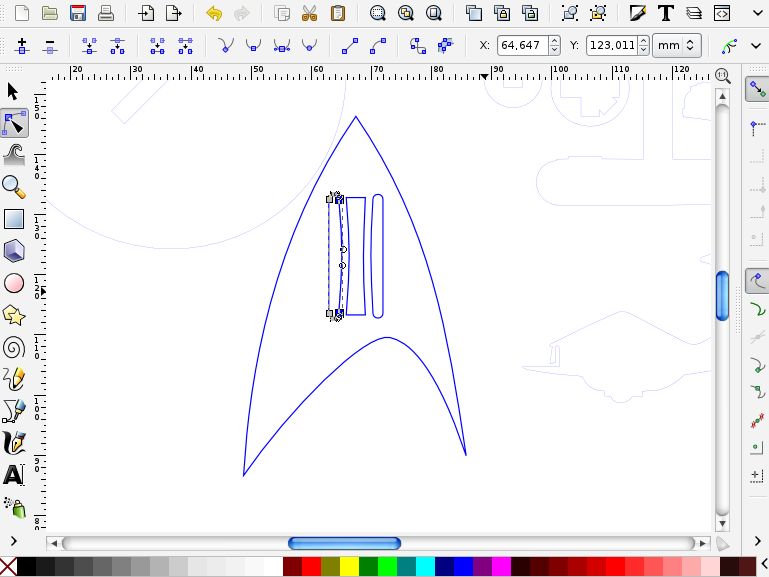Expand snap bar overflow chevron at bottom right
Screen dimensions: 769x577
click(x=757, y=541)
